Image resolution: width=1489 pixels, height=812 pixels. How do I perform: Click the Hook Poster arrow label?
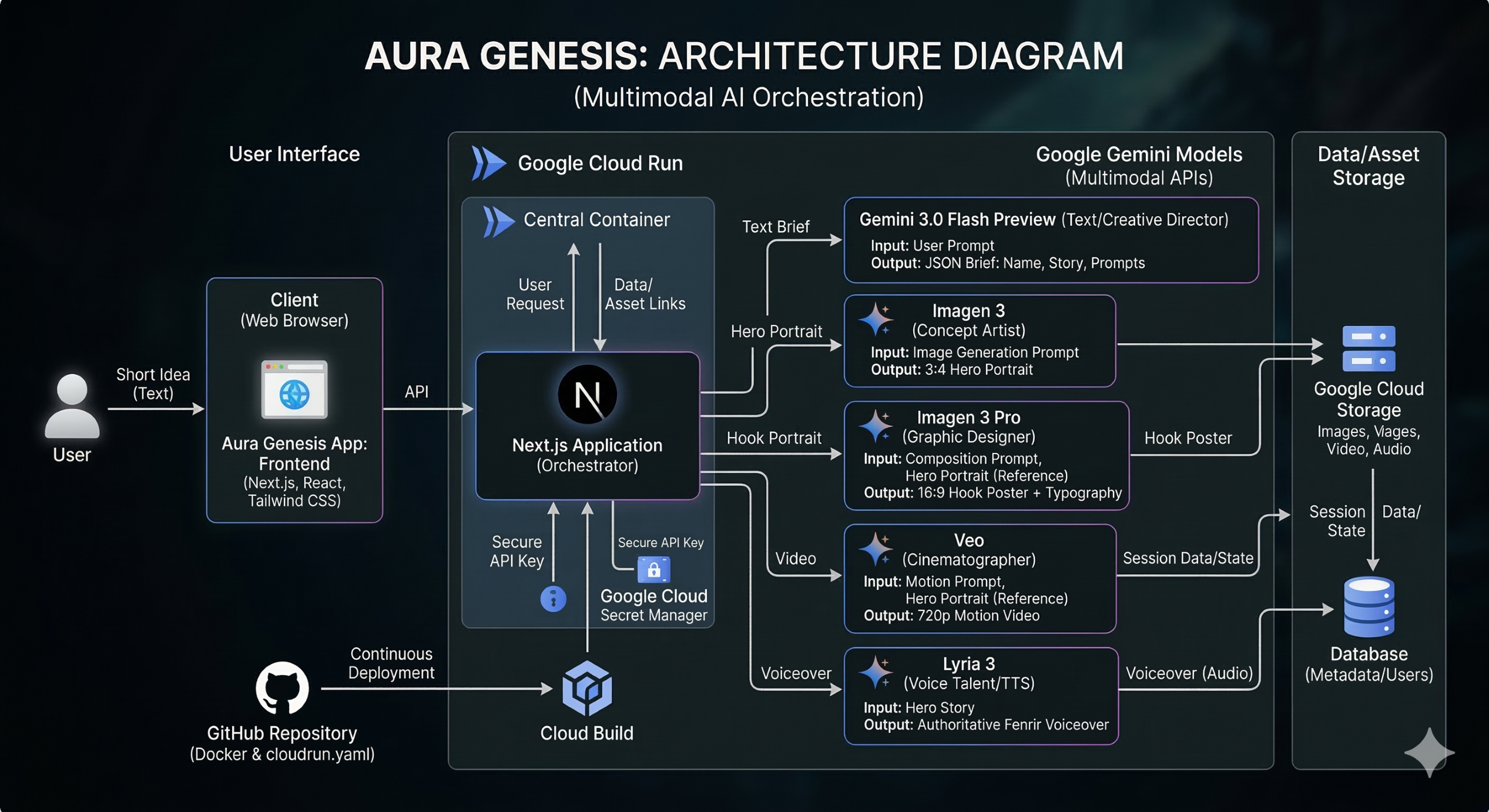click(1188, 438)
